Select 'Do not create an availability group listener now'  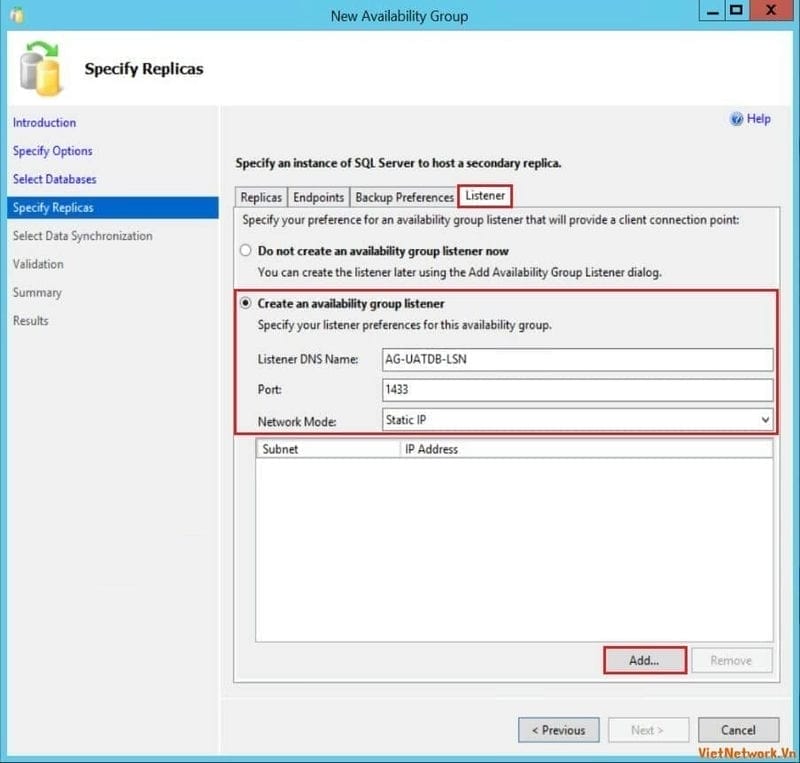coord(245,251)
